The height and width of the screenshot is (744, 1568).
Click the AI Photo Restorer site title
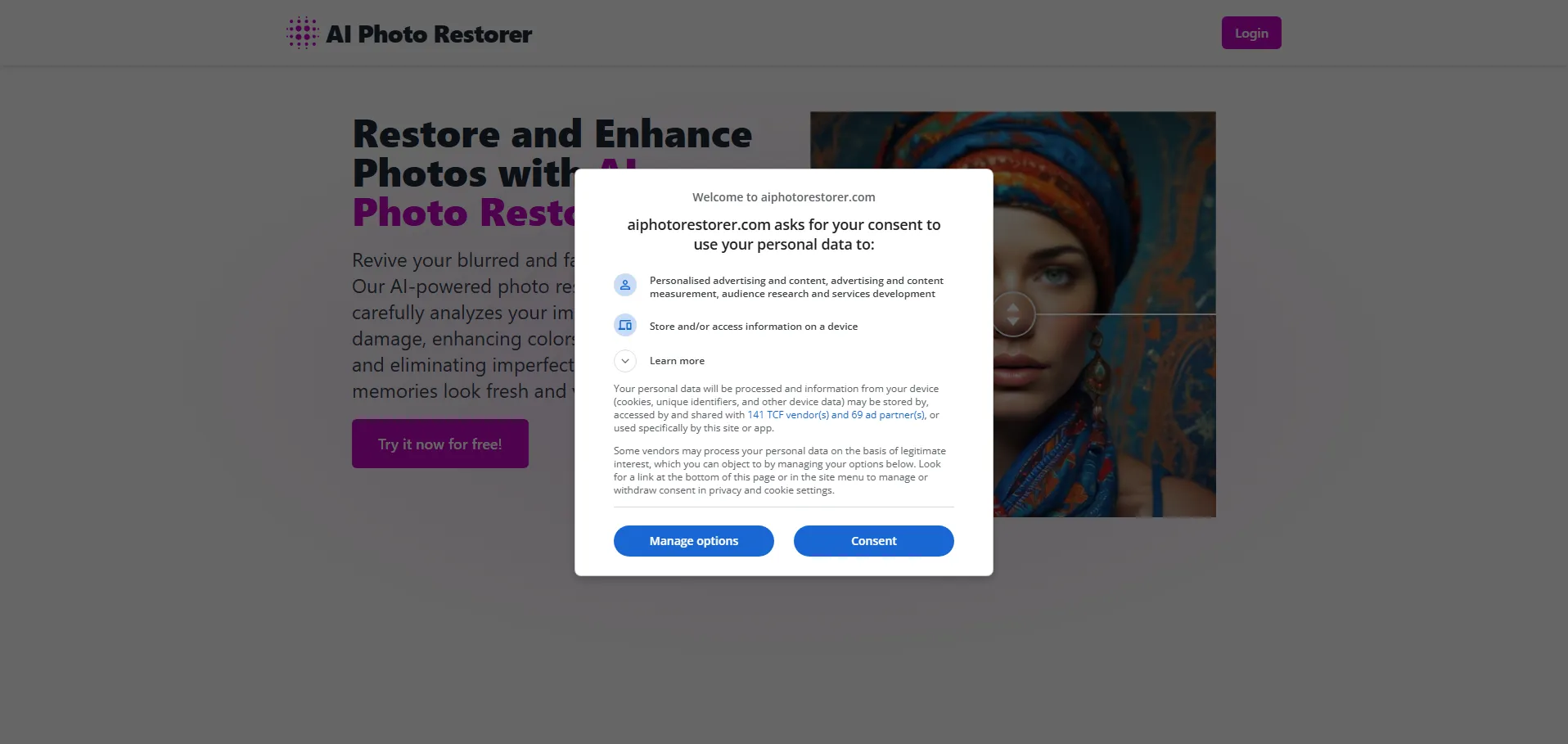(x=429, y=34)
